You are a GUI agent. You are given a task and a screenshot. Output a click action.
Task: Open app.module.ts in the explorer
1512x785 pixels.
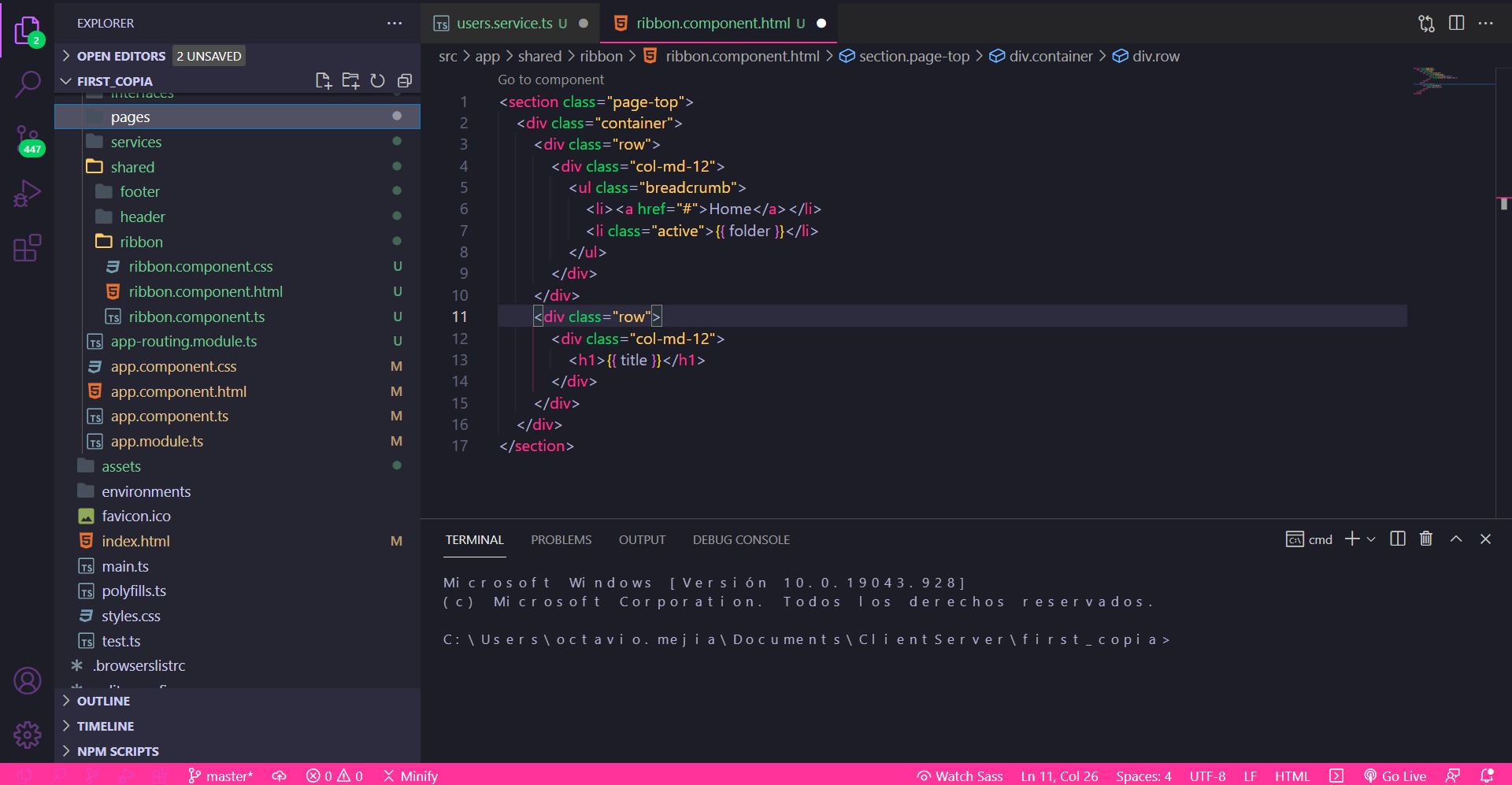point(157,441)
